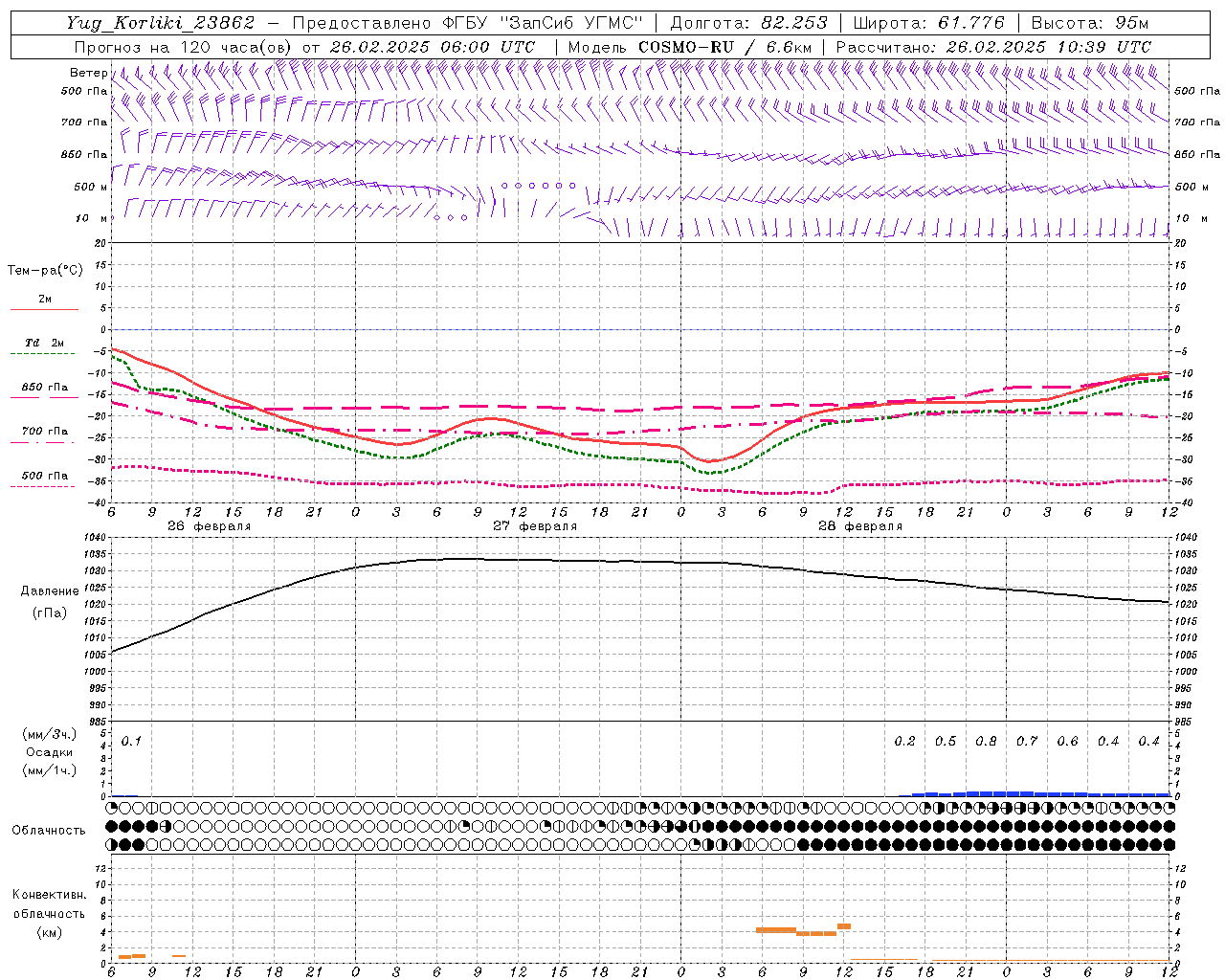Click the 28 февраля date label
This screenshot has height=980, width=1225.
click(x=860, y=526)
